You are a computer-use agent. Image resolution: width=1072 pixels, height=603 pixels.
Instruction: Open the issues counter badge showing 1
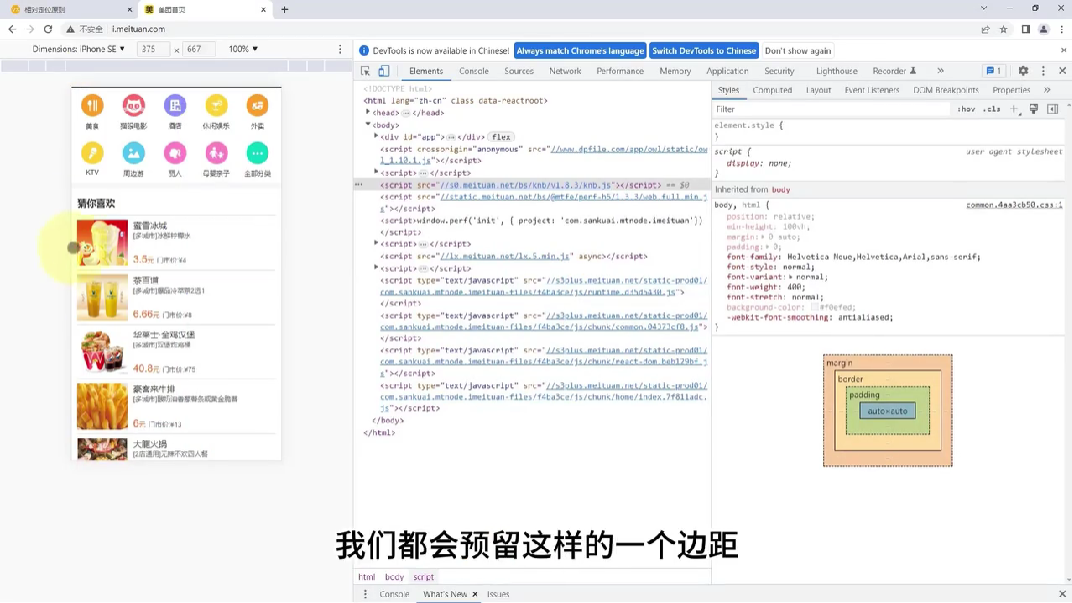(x=993, y=70)
